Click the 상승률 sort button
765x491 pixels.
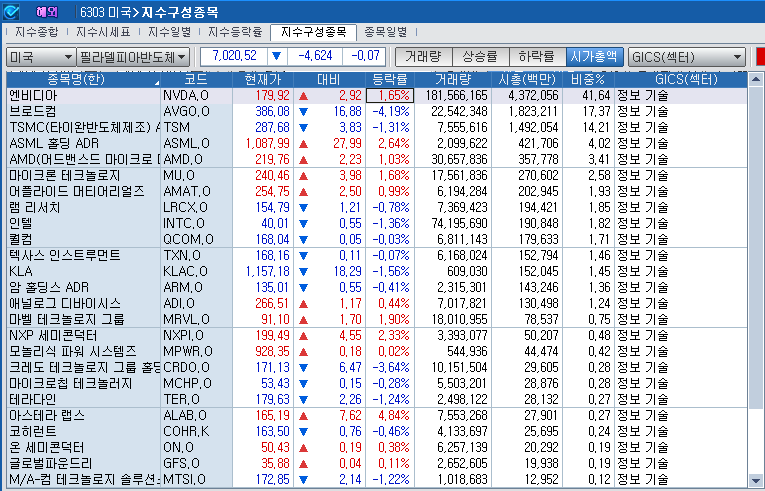[481, 57]
